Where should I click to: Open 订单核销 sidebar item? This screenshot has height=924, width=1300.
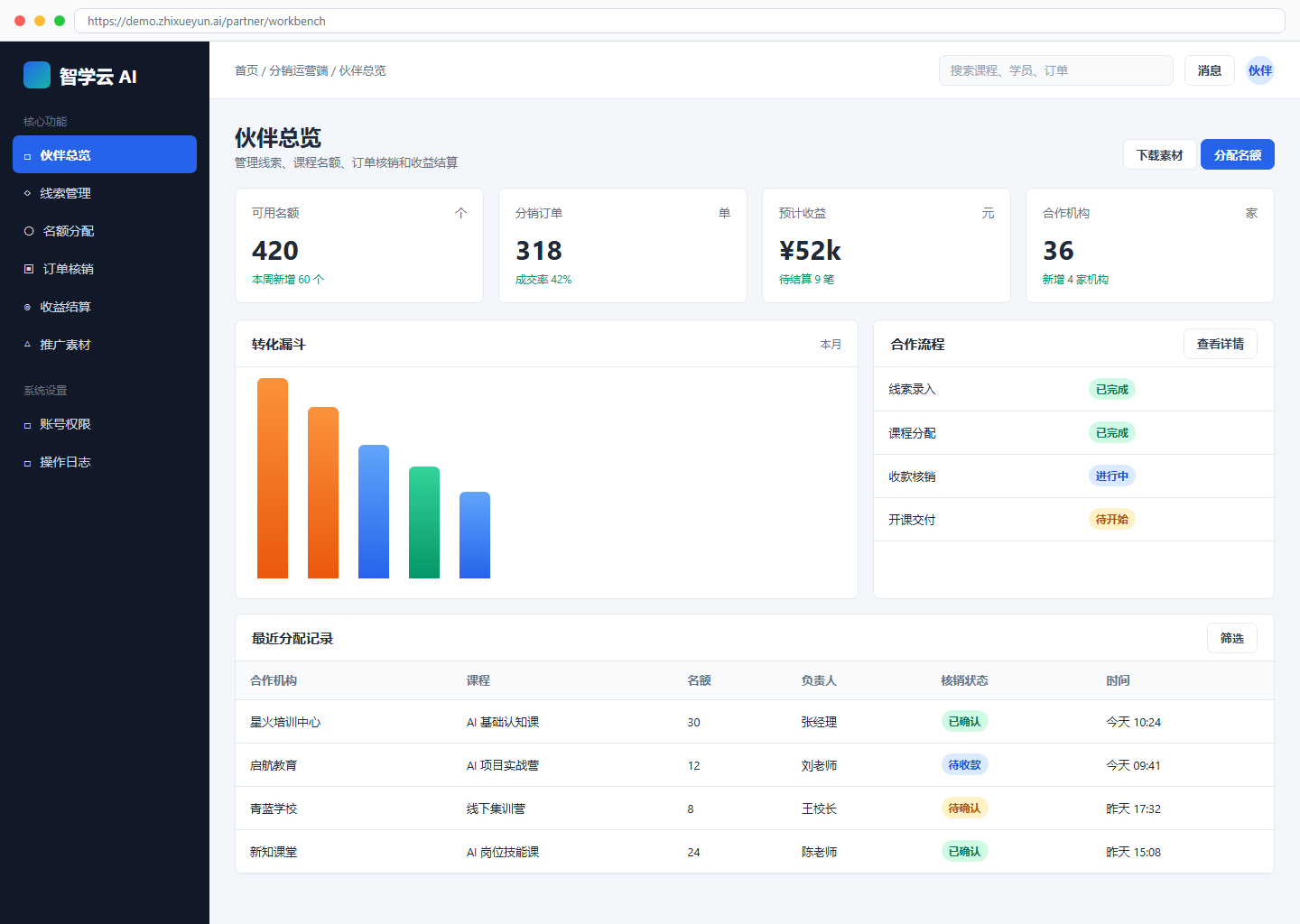105,269
